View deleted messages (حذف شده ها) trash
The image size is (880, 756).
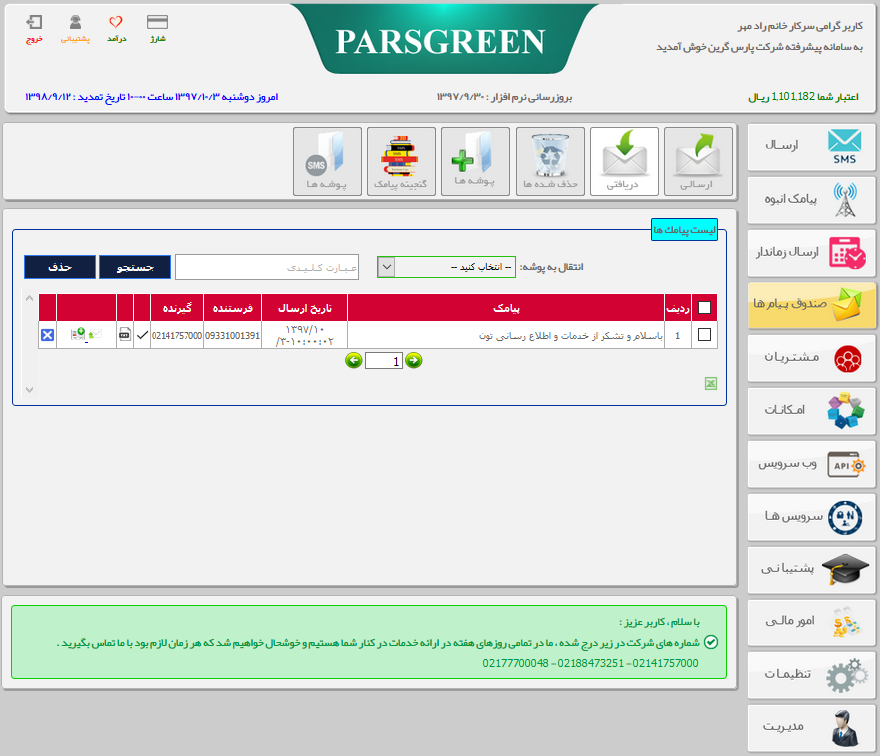click(550, 160)
